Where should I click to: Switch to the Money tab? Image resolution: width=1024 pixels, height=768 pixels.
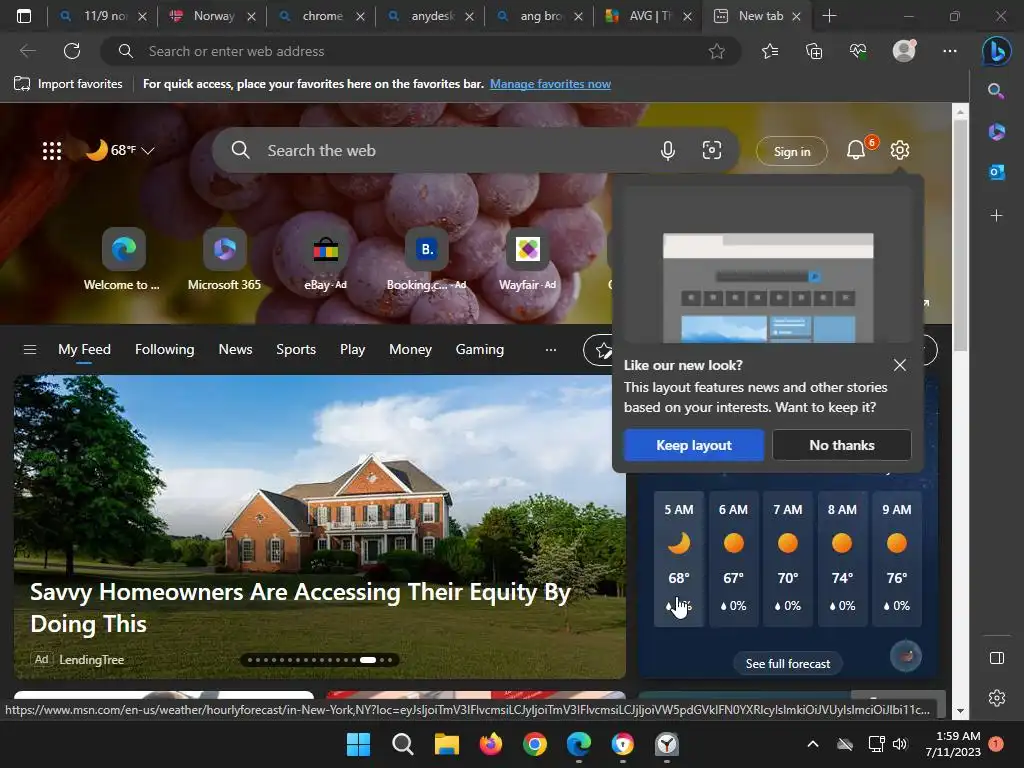tap(410, 349)
